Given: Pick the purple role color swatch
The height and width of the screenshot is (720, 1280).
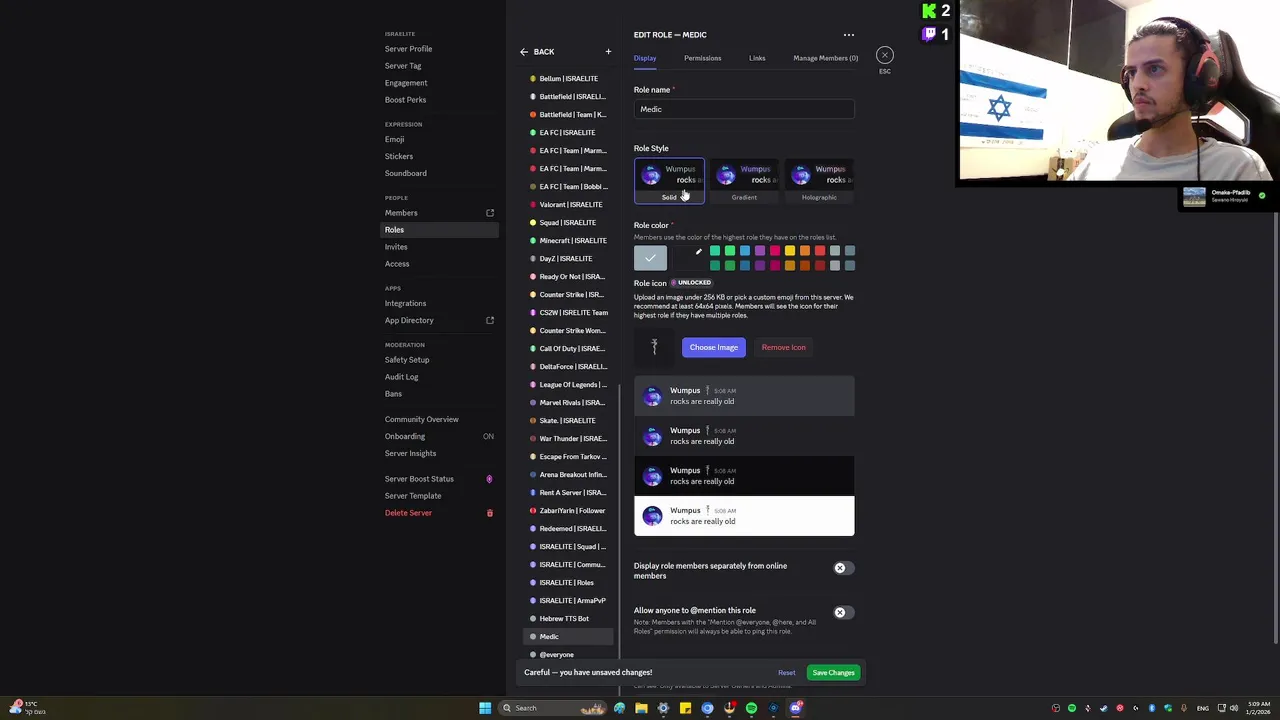Looking at the screenshot, I should pyautogui.click(x=760, y=250).
